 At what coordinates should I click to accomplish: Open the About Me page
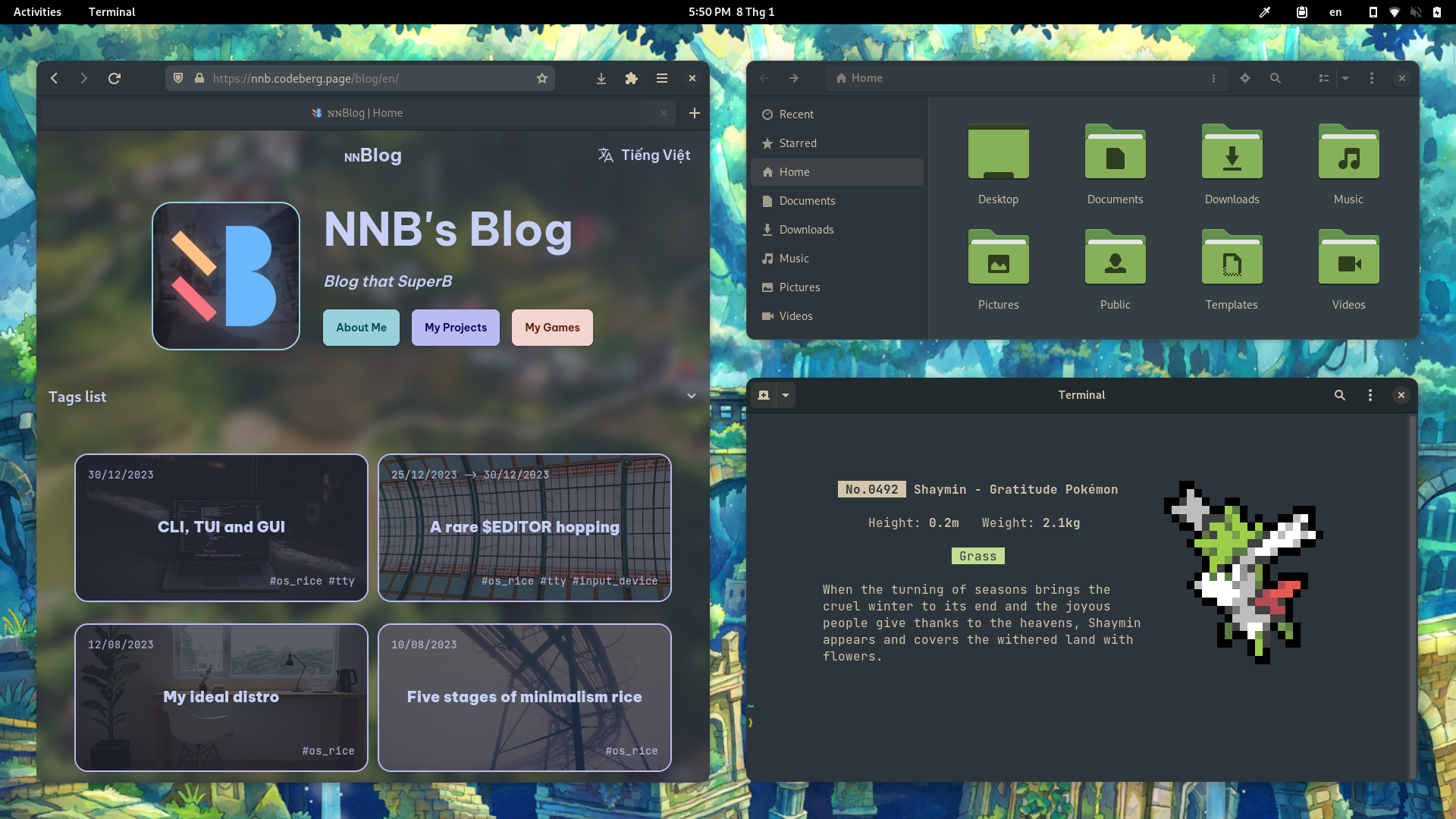click(x=361, y=328)
